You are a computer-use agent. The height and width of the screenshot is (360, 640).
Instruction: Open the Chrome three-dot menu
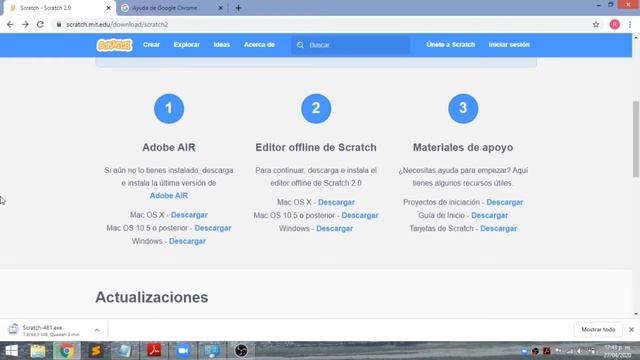point(630,24)
